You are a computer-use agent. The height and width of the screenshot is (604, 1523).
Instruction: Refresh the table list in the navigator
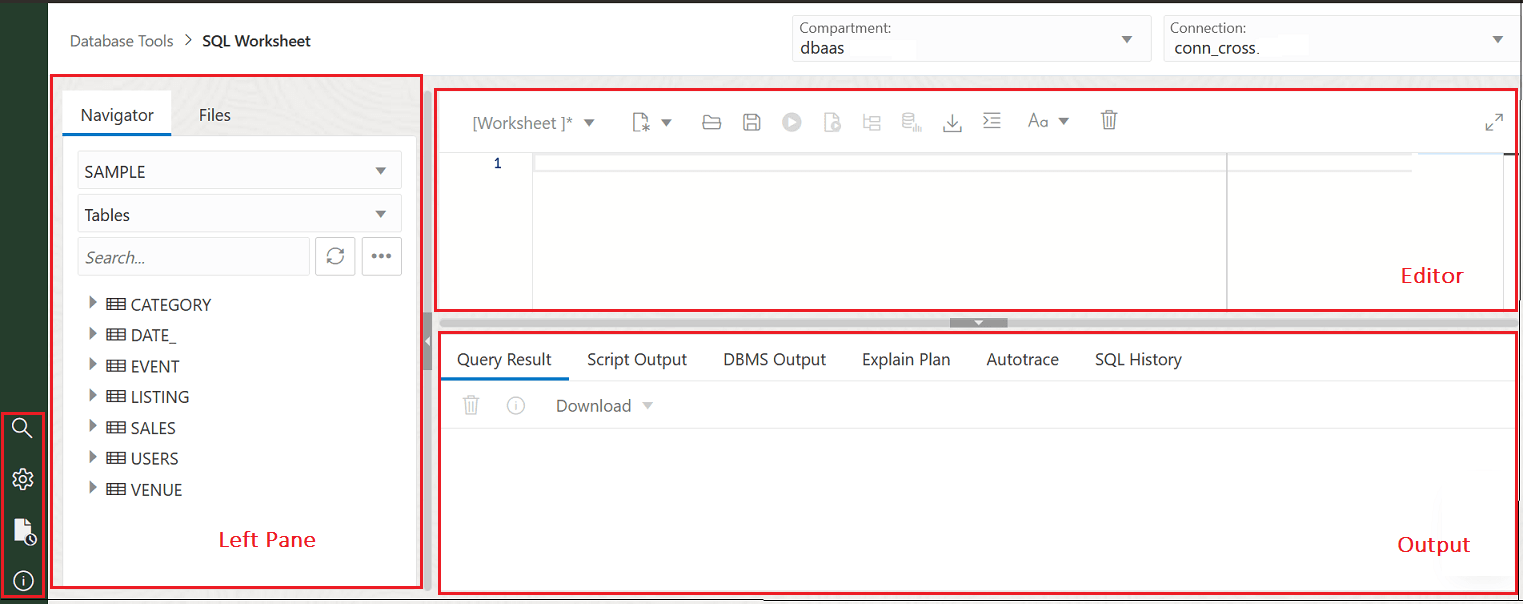[x=335, y=256]
